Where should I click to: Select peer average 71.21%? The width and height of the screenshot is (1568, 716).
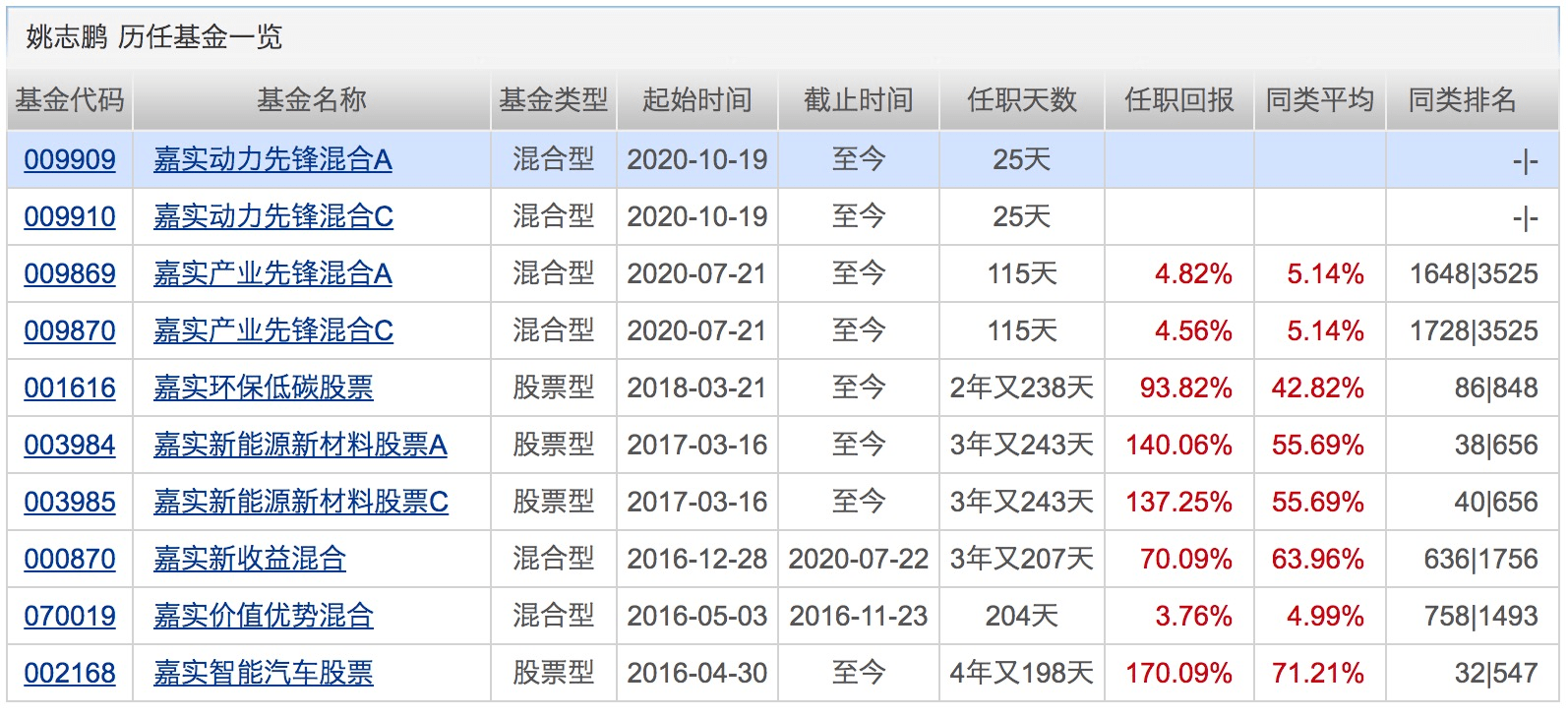pyautogui.click(x=1318, y=673)
